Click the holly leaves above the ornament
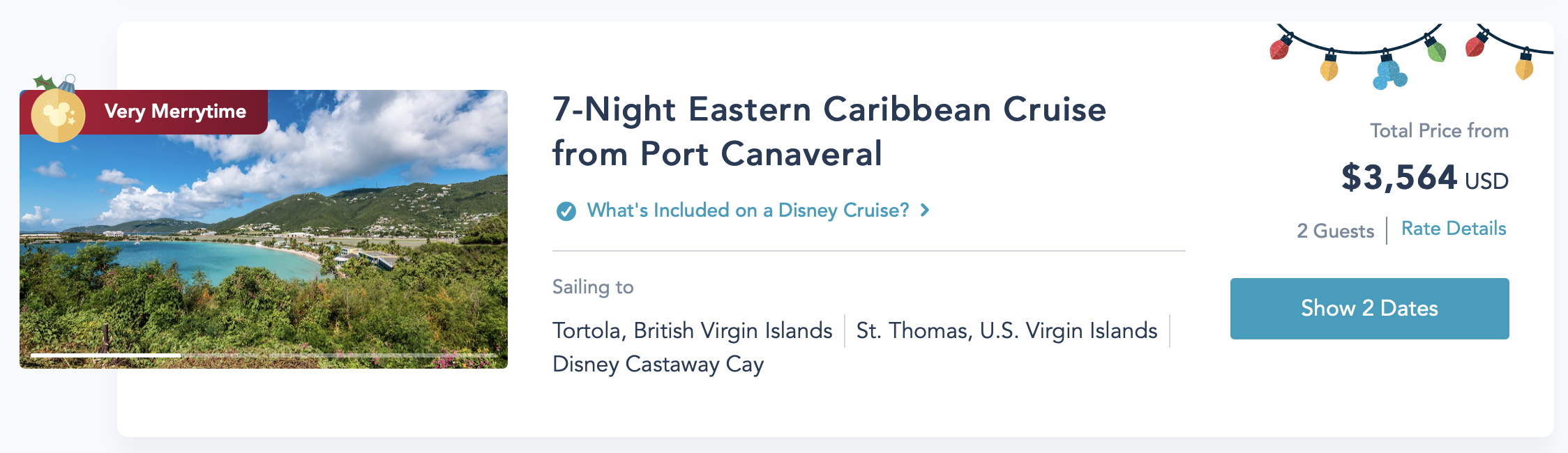Image resolution: width=1568 pixels, height=453 pixels. click(45, 82)
